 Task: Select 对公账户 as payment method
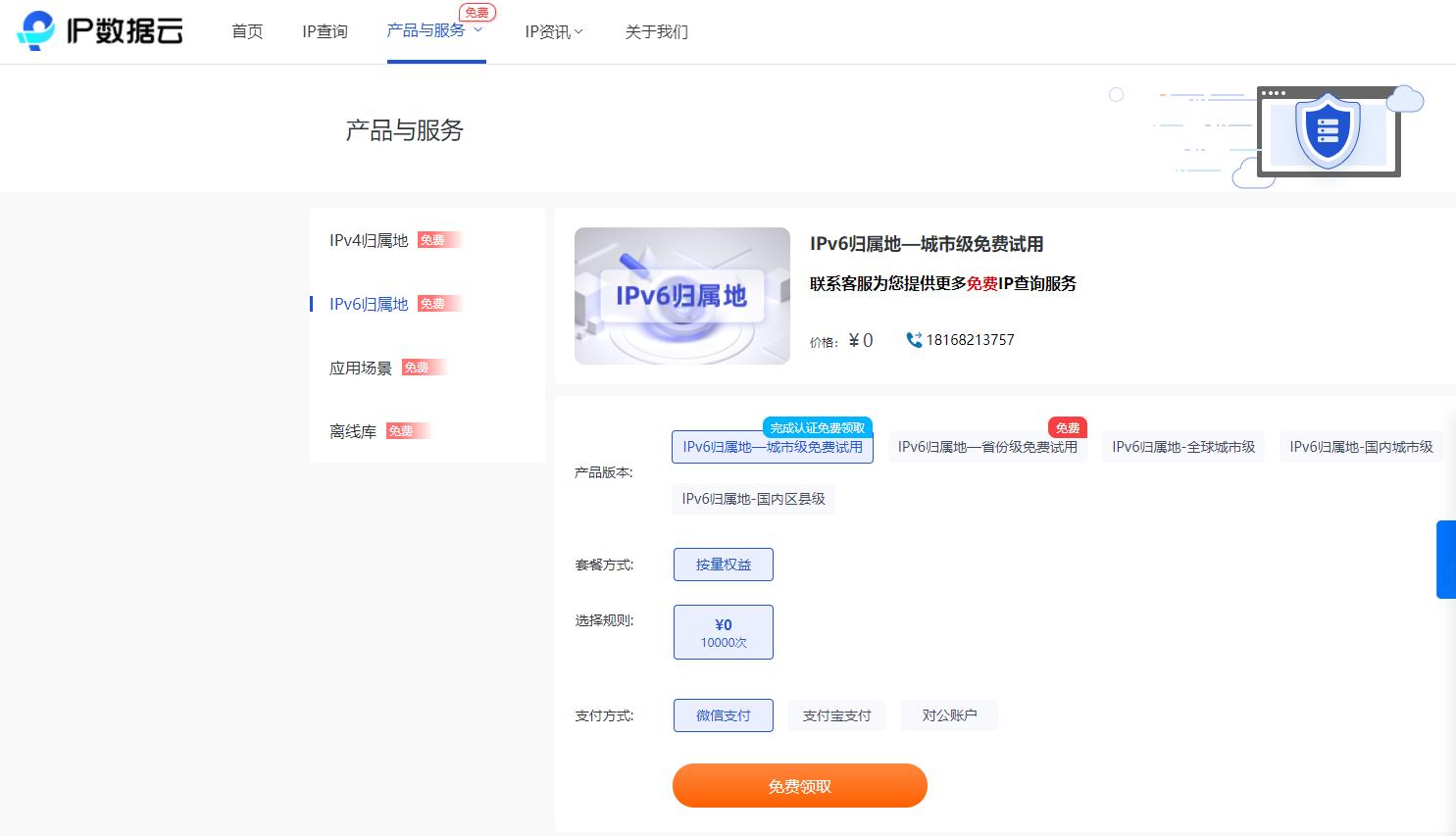[949, 715]
